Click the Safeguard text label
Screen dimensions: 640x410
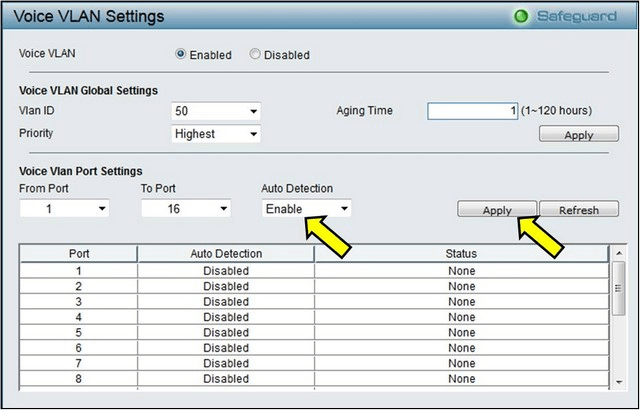click(x=577, y=16)
